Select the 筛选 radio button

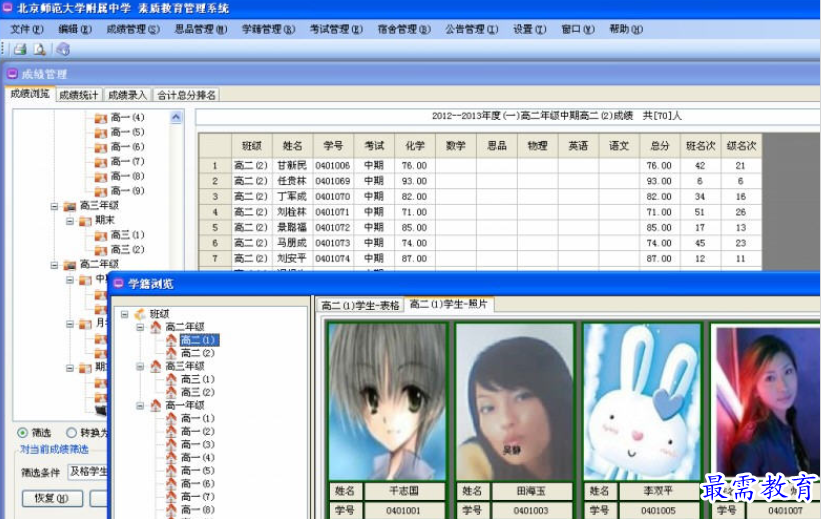23,433
